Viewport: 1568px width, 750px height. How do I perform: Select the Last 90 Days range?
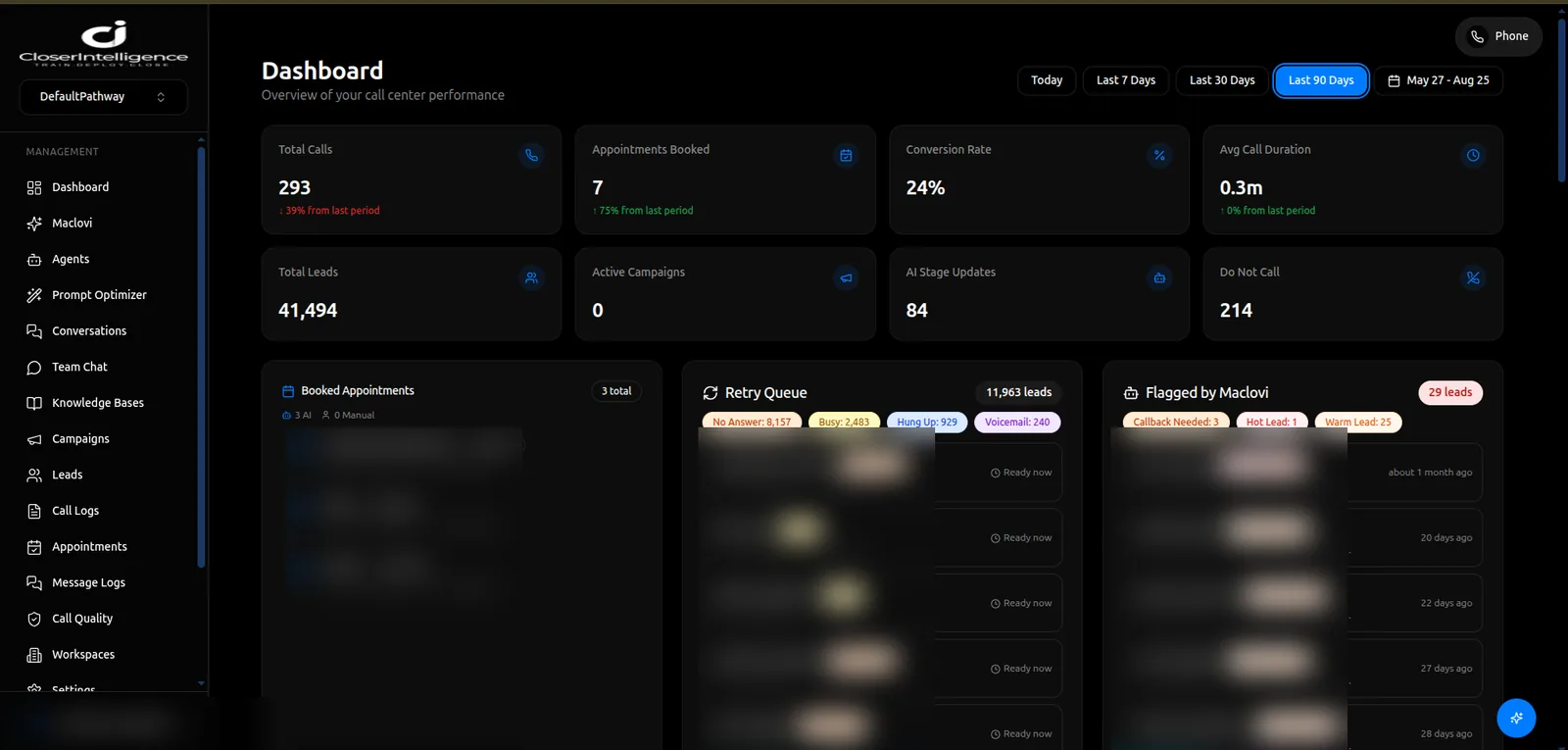tap(1321, 80)
